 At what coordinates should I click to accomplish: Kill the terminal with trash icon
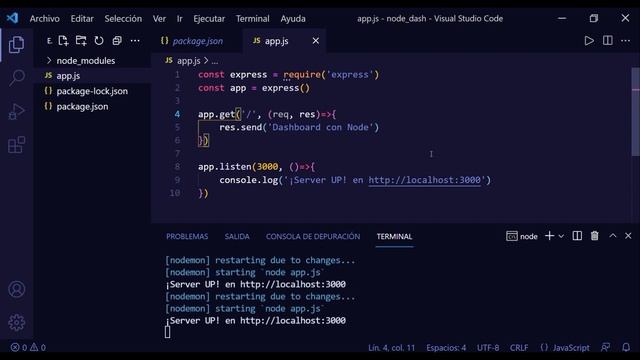pos(595,236)
